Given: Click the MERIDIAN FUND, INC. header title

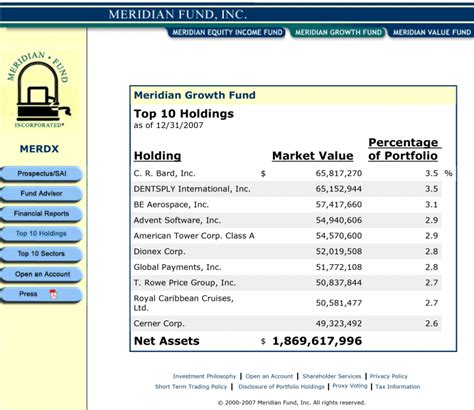Looking at the screenshot, I should tap(178, 14).
